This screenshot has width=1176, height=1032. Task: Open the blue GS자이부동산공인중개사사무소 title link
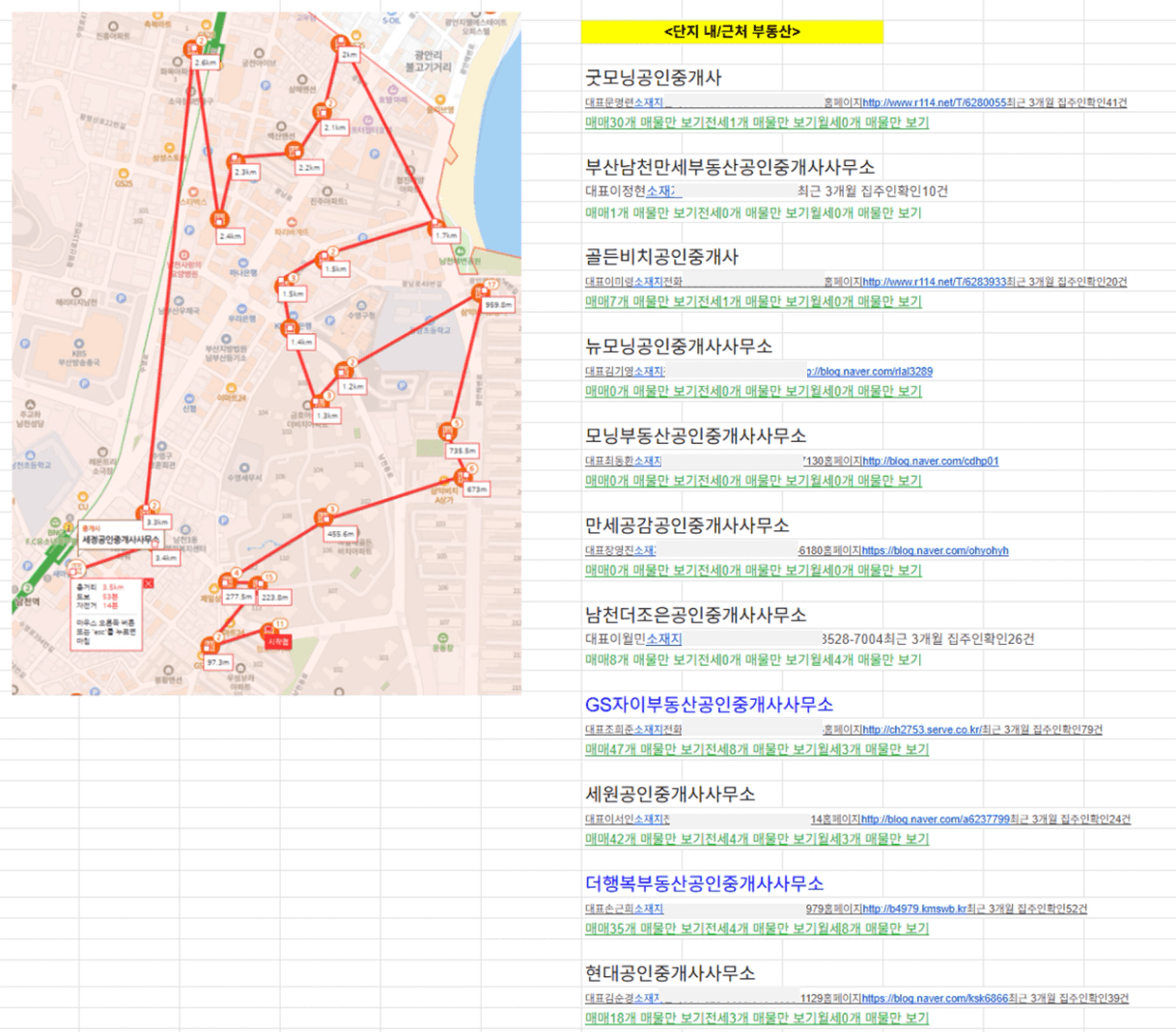click(x=710, y=705)
